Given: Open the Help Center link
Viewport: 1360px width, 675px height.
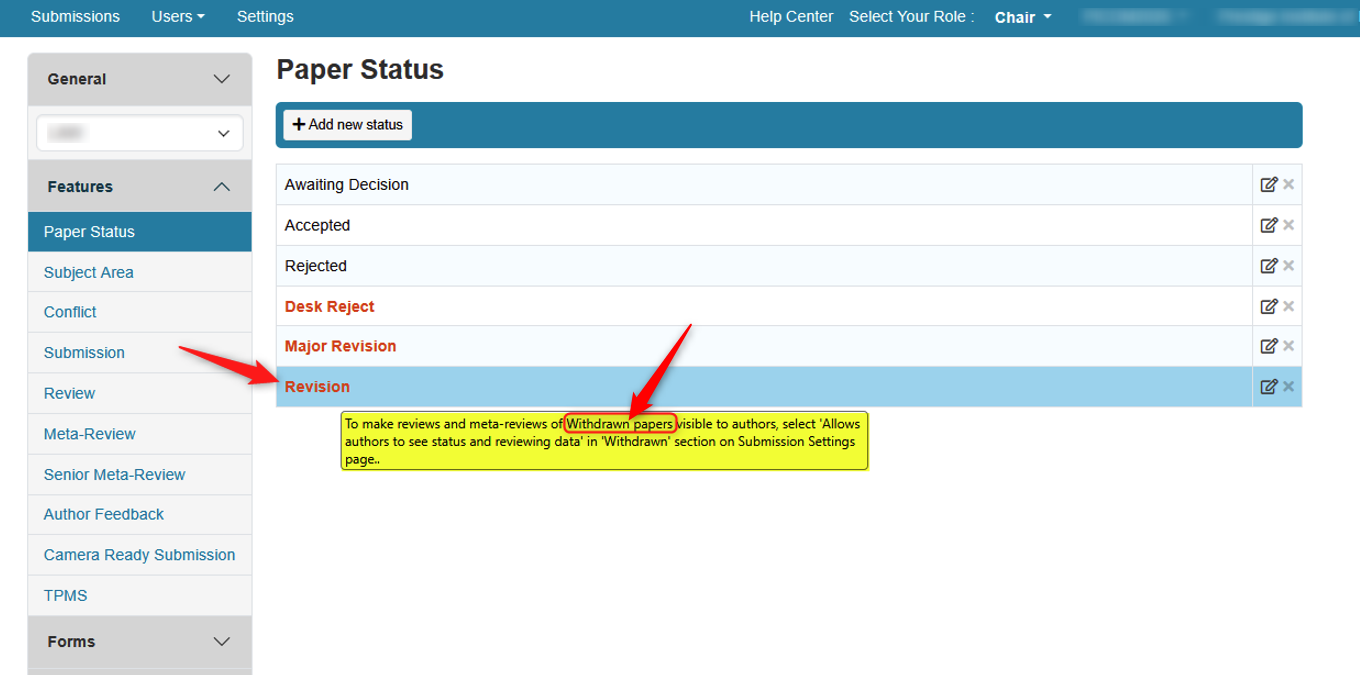Looking at the screenshot, I should click(791, 17).
